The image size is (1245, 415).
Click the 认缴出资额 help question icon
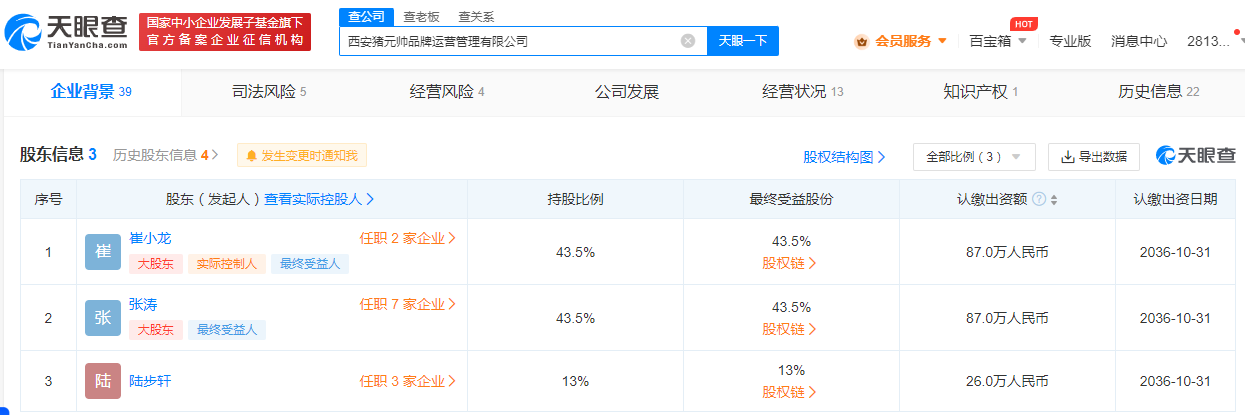click(x=1039, y=199)
